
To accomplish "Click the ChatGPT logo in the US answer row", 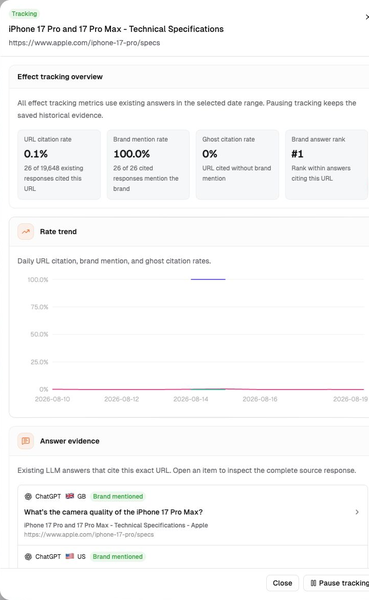I will (28, 556).
